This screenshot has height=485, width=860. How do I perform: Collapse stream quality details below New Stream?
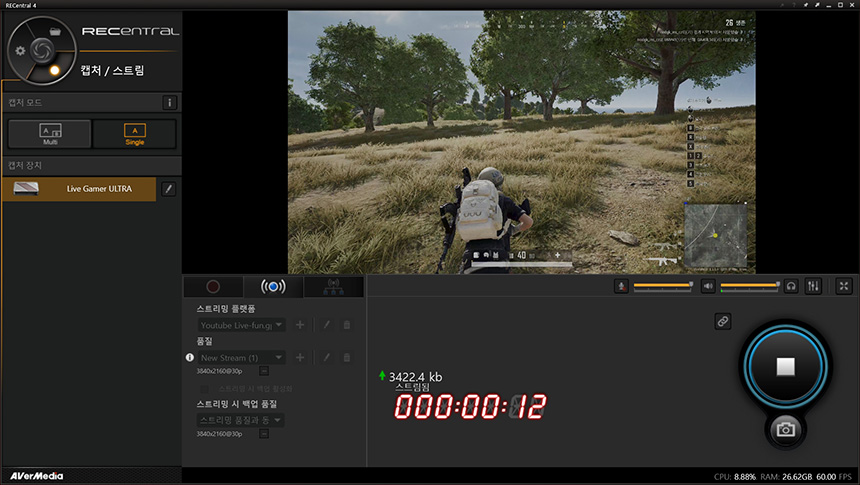[264, 371]
